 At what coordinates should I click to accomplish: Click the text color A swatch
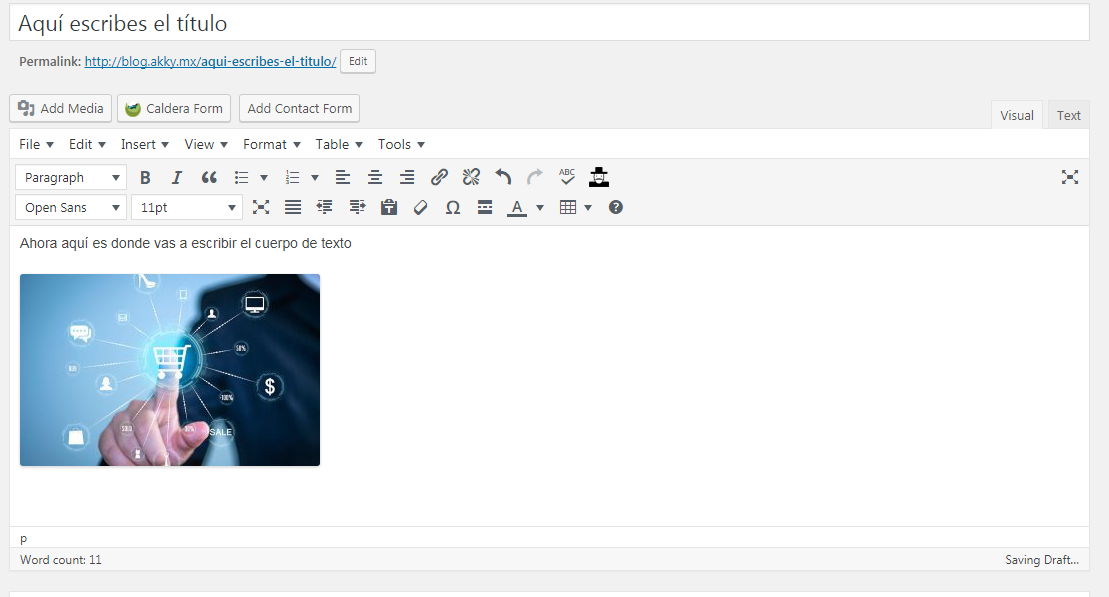(516, 208)
